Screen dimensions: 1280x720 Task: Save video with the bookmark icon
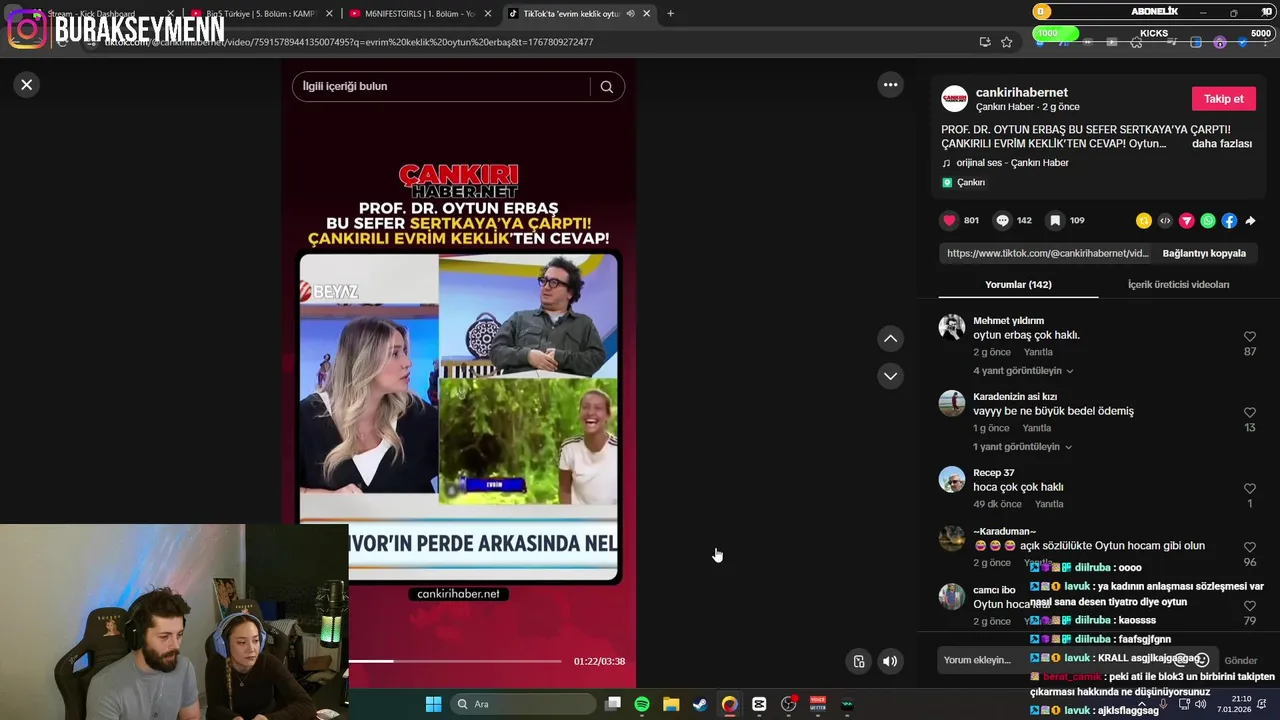tap(1055, 220)
